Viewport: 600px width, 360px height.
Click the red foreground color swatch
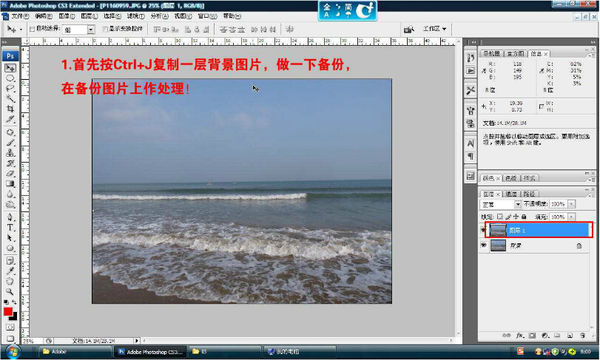click(8, 311)
